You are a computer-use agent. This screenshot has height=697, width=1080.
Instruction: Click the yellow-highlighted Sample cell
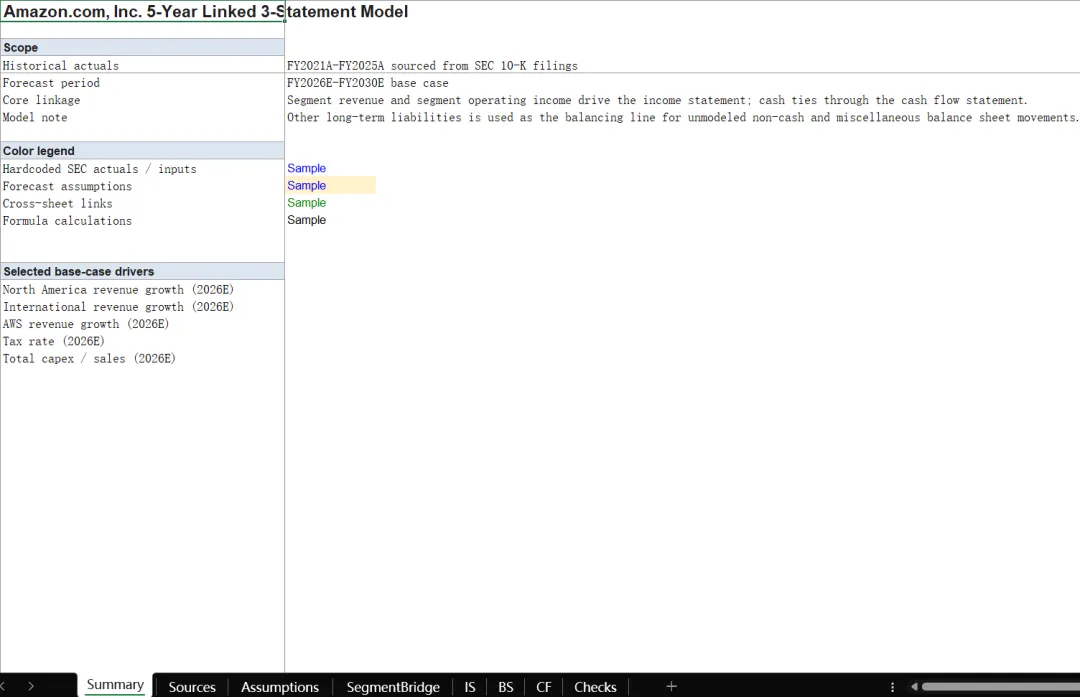pos(331,185)
